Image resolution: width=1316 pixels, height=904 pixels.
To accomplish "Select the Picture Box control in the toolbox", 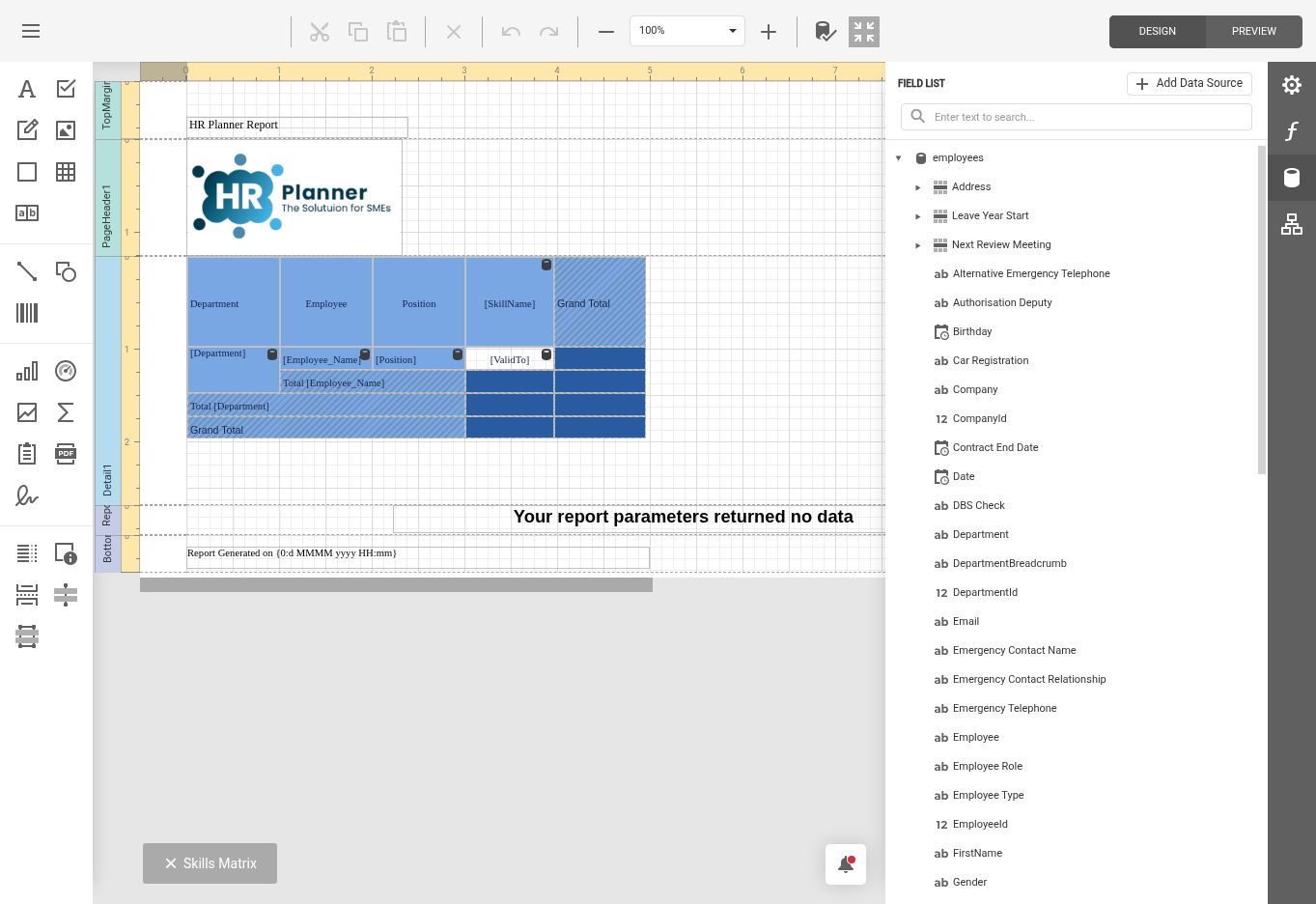I will coord(66,130).
